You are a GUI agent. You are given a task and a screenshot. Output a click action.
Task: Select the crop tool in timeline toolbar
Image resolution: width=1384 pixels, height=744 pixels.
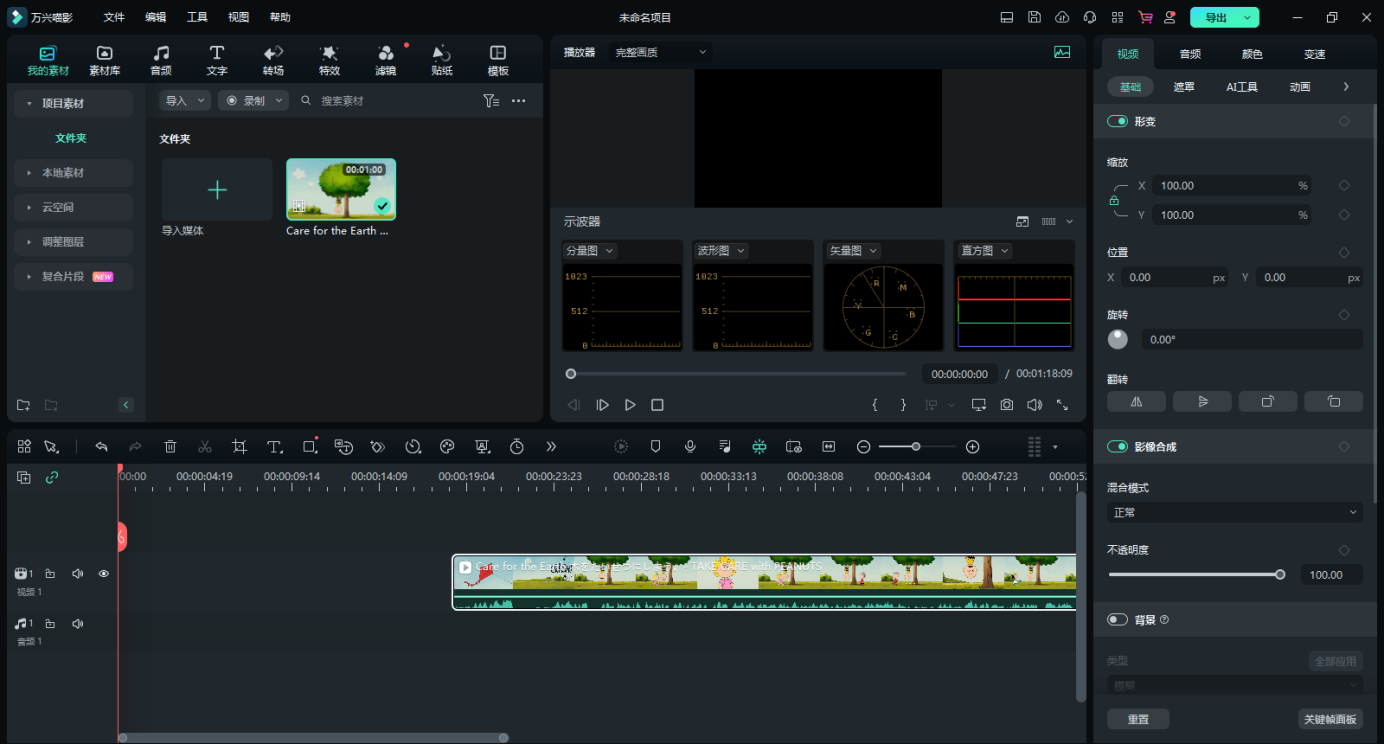point(239,447)
